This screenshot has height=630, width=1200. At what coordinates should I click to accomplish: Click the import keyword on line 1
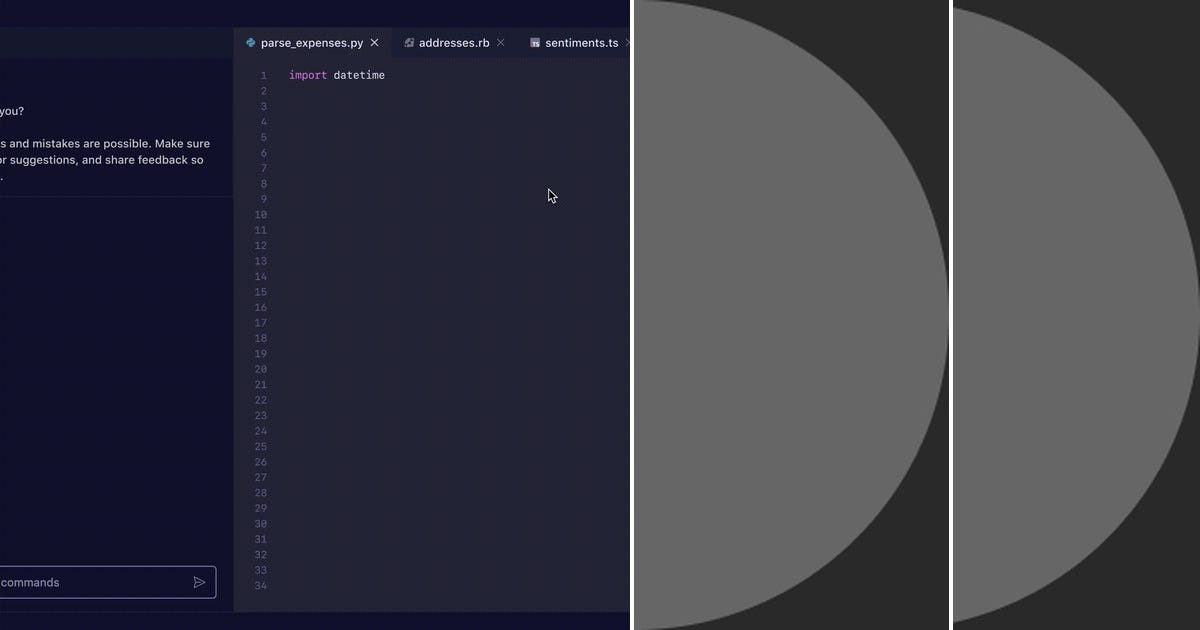click(306, 74)
